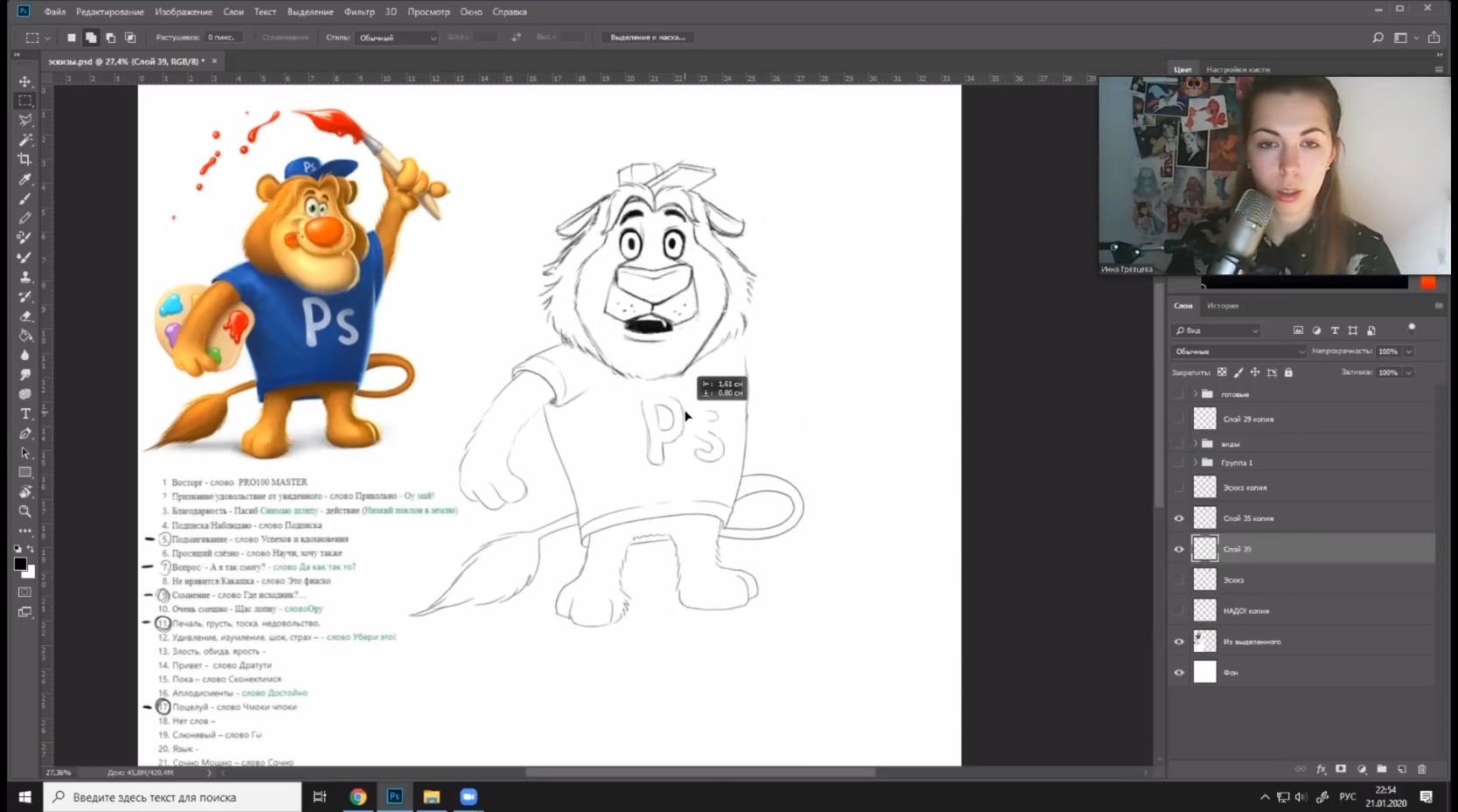
Task: Select the Path Selection arrow tool
Action: click(25, 453)
